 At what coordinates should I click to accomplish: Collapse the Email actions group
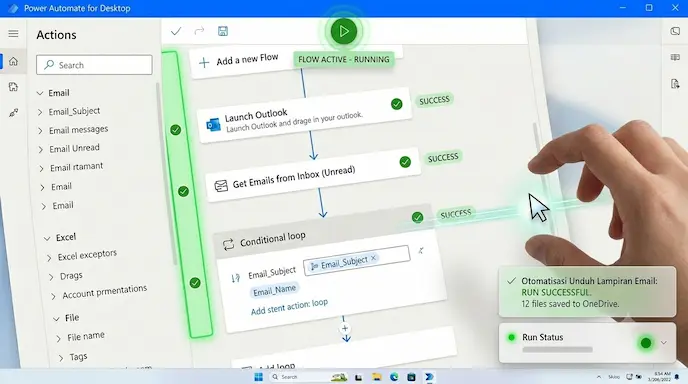40,93
